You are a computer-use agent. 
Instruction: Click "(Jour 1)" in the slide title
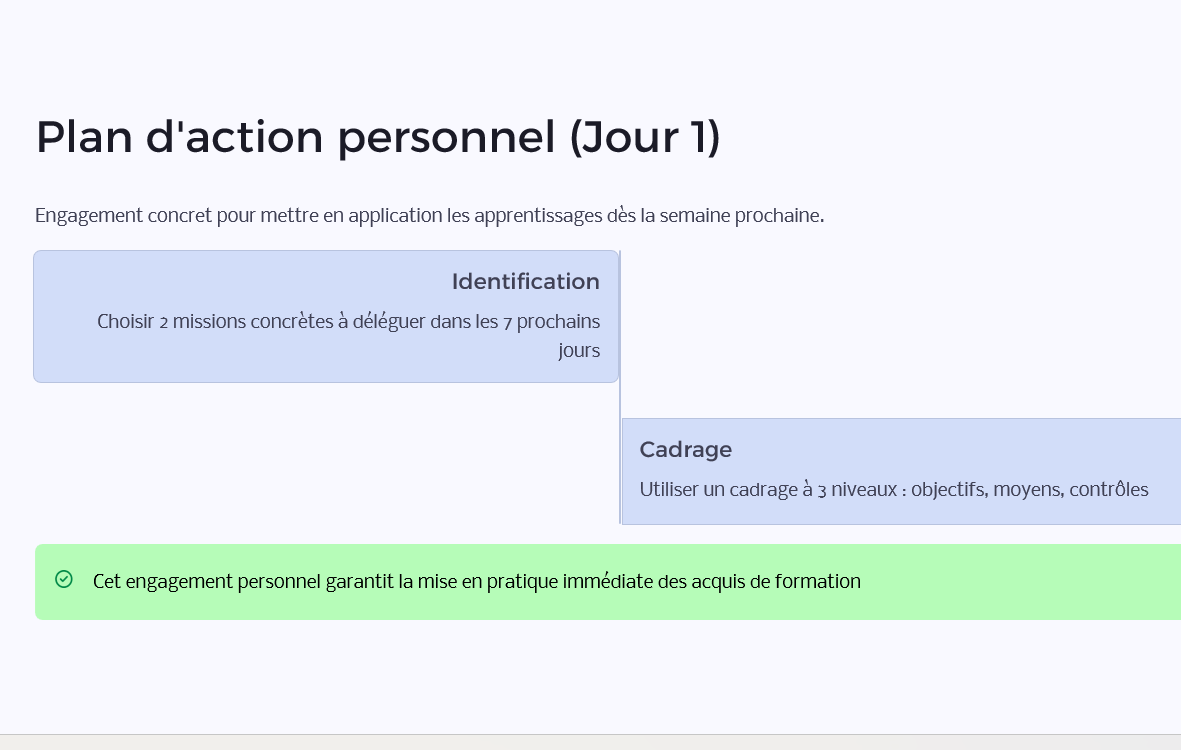[x=644, y=137]
